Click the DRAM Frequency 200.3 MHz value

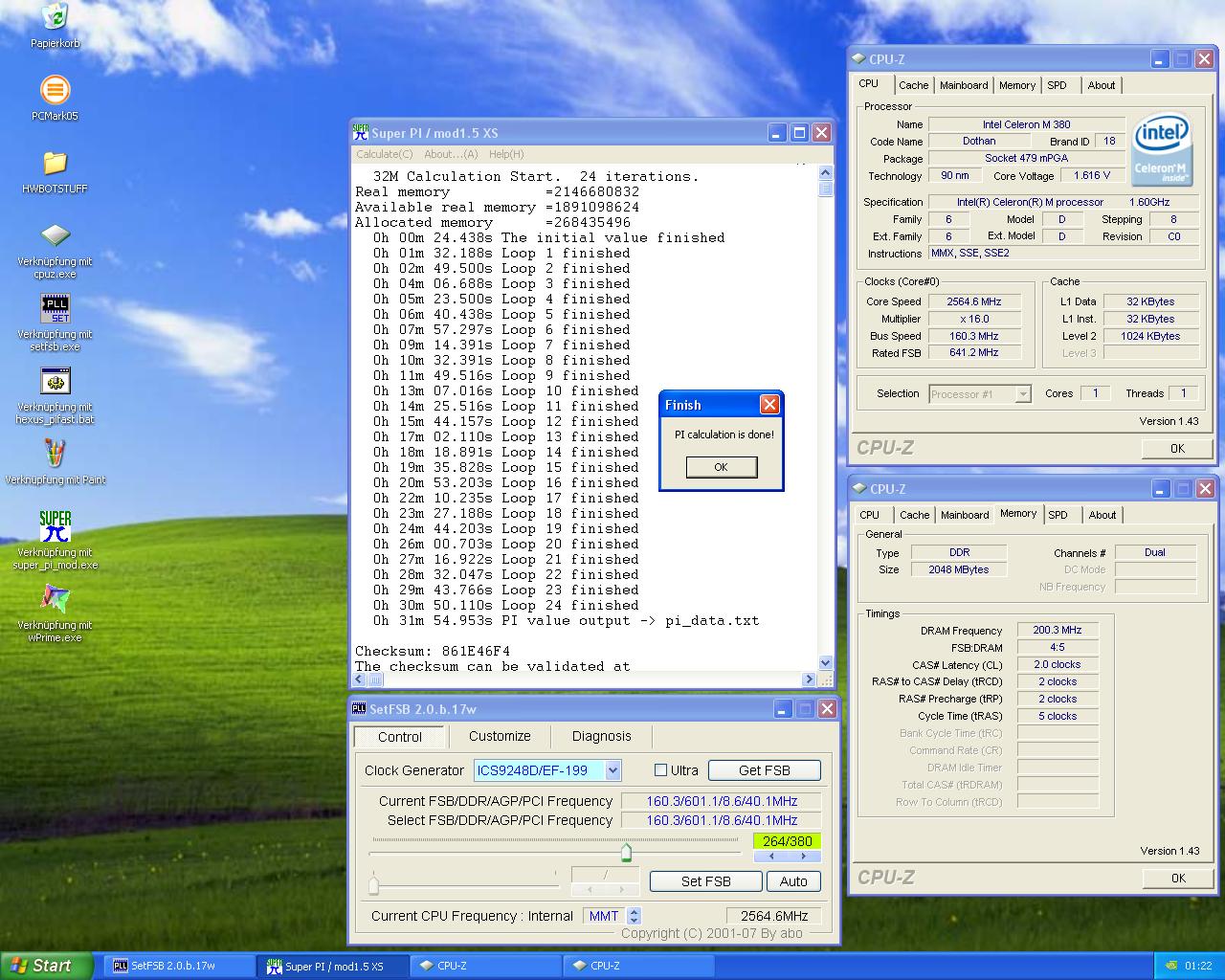click(x=1058, y=630)
